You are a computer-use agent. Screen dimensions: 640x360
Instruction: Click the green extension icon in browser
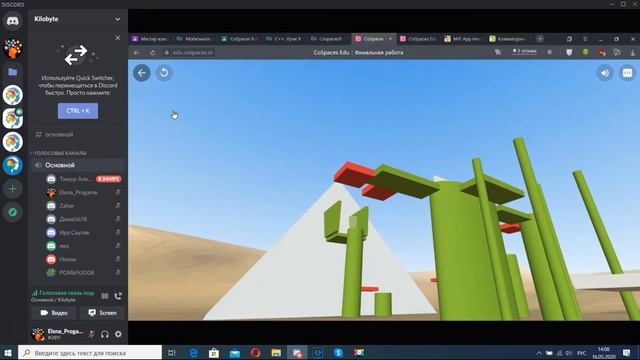585,53
